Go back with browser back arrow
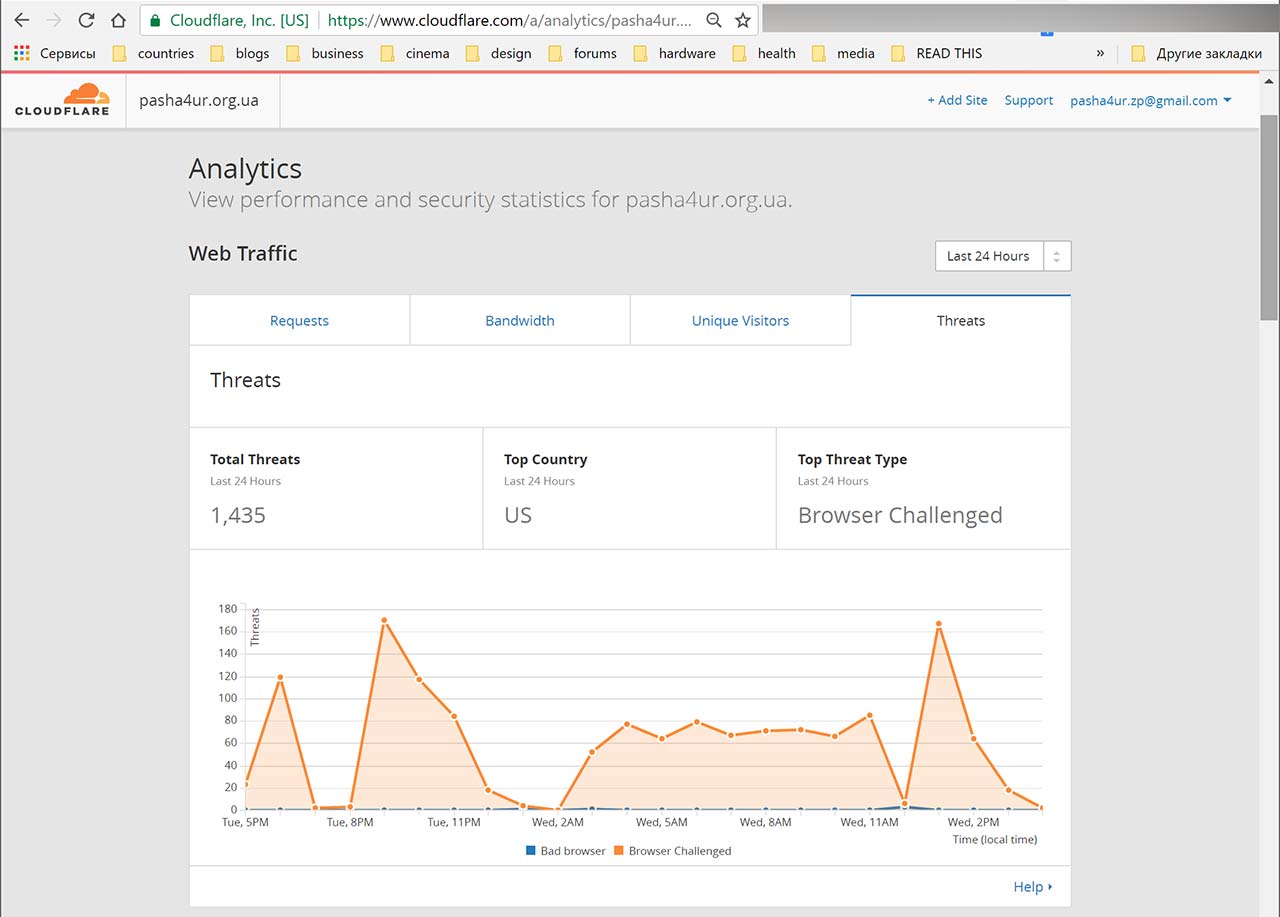The height and width of the screenshot is (917, 1280). pyautogui.click(x=22, y=20)
